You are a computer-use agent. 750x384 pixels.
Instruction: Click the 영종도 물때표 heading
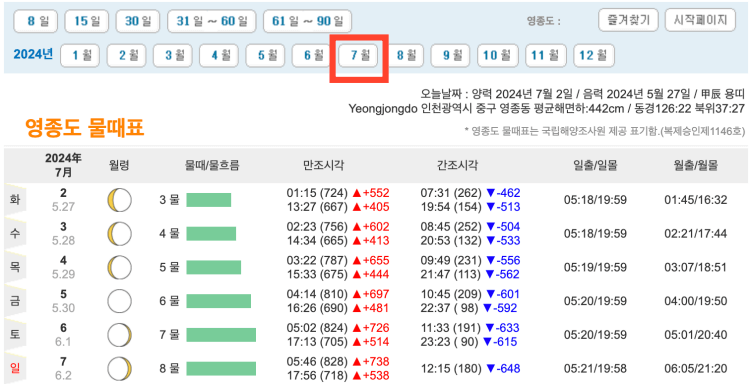point(85,128)
